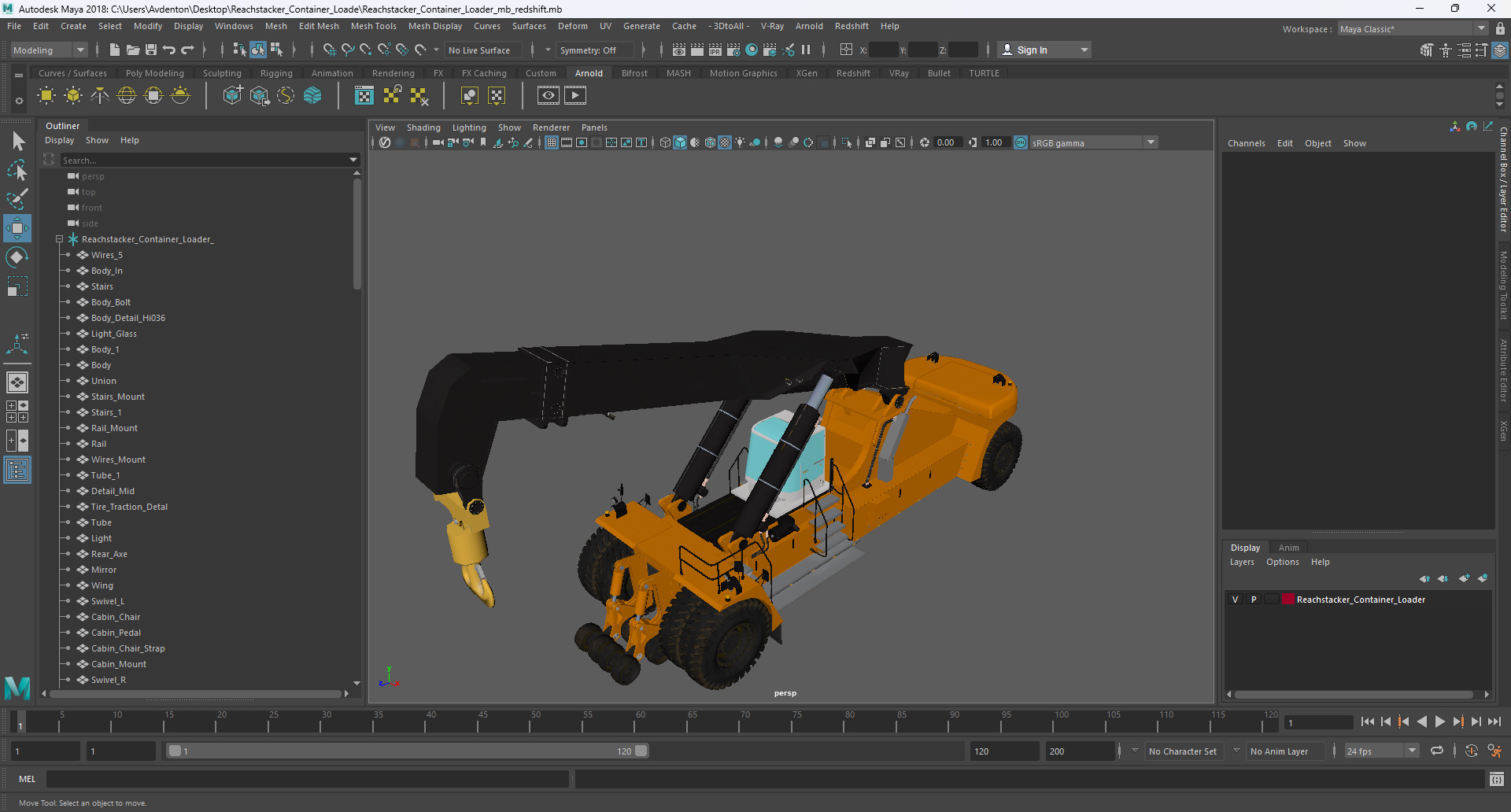The width and height of the screenshot is (1511, 812).
Task: Open Channels menu in Channel Box
Action: (1247, 143)
